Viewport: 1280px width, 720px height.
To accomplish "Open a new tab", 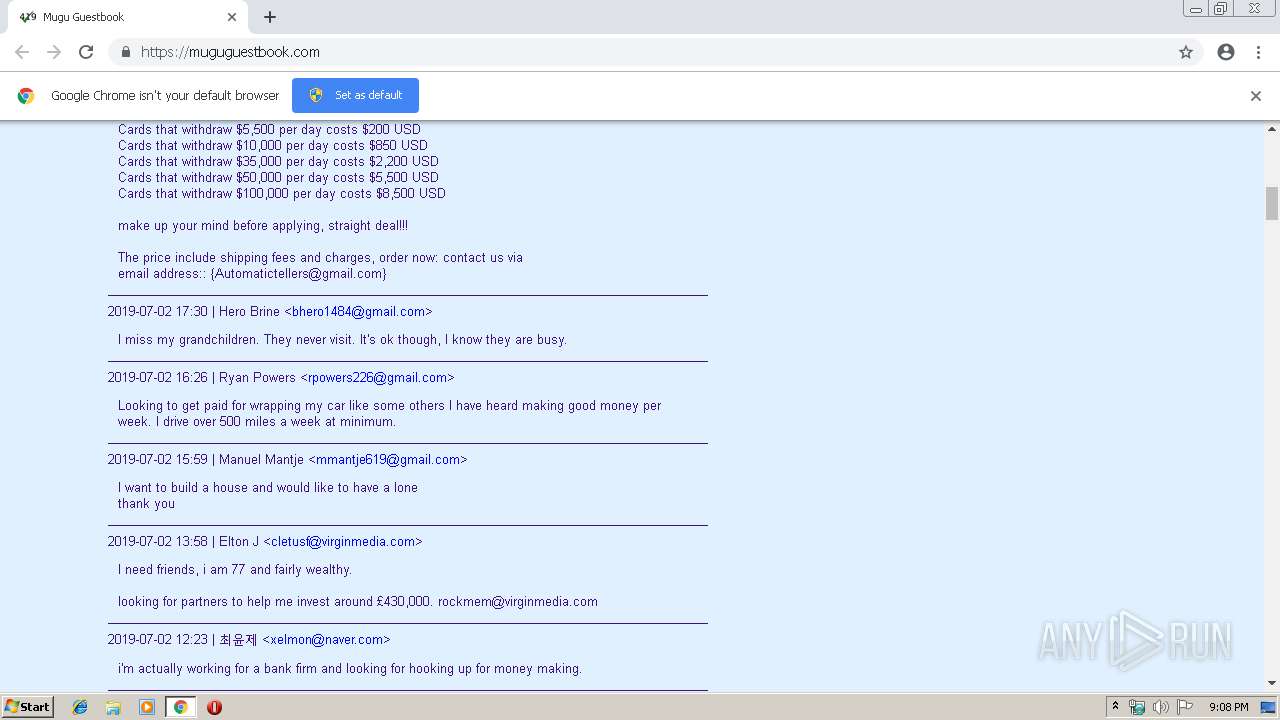I will point(270,17).
